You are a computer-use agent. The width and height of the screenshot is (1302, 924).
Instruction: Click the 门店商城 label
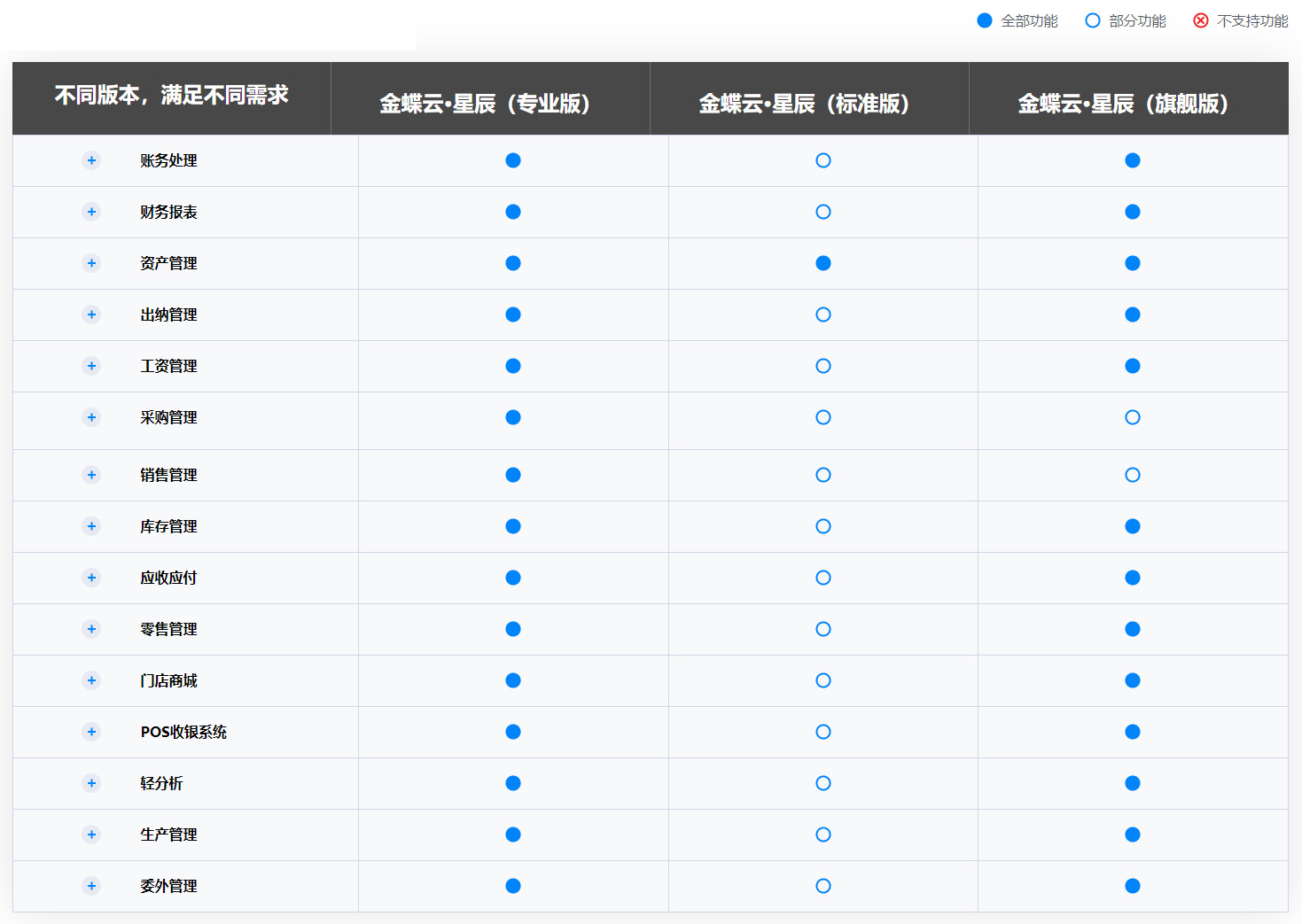[168, 680]
